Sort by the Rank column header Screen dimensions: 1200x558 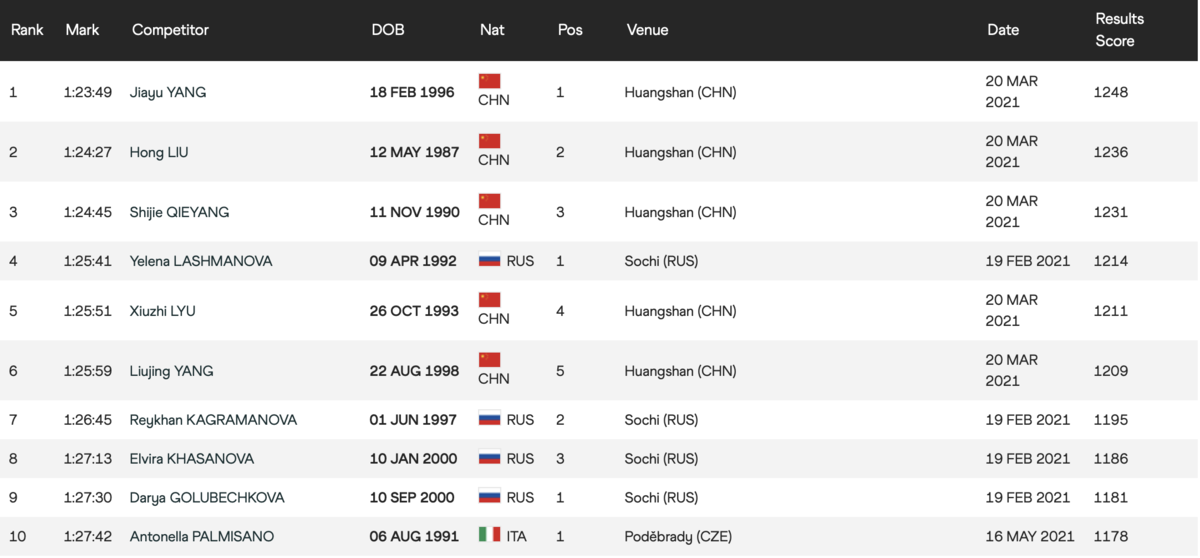pos(27,30)
